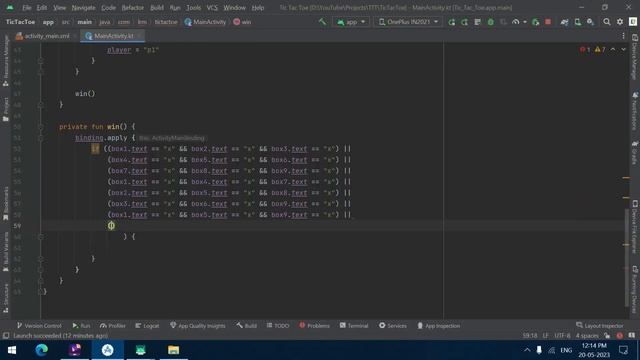Screen dimensions: 640x360
Task: Click the 59:18 caret position indicator
Action: [x=530, y=336]
